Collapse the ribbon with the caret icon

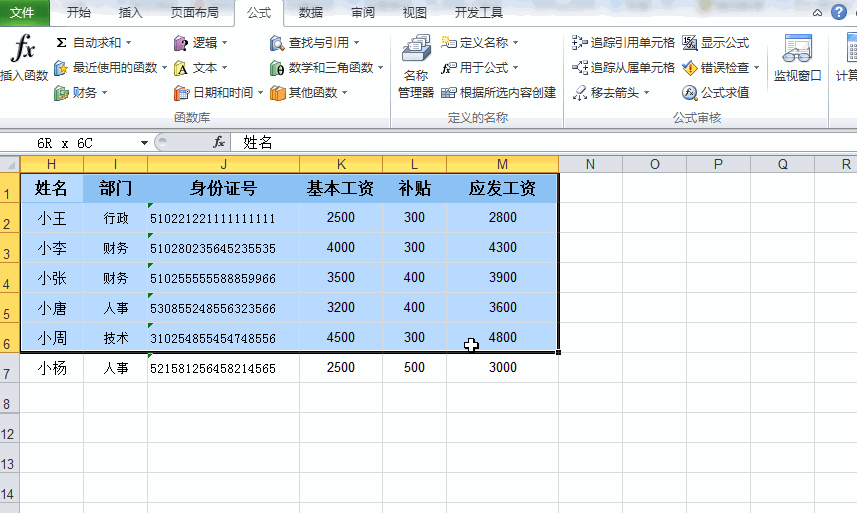[x=817, y=13]
